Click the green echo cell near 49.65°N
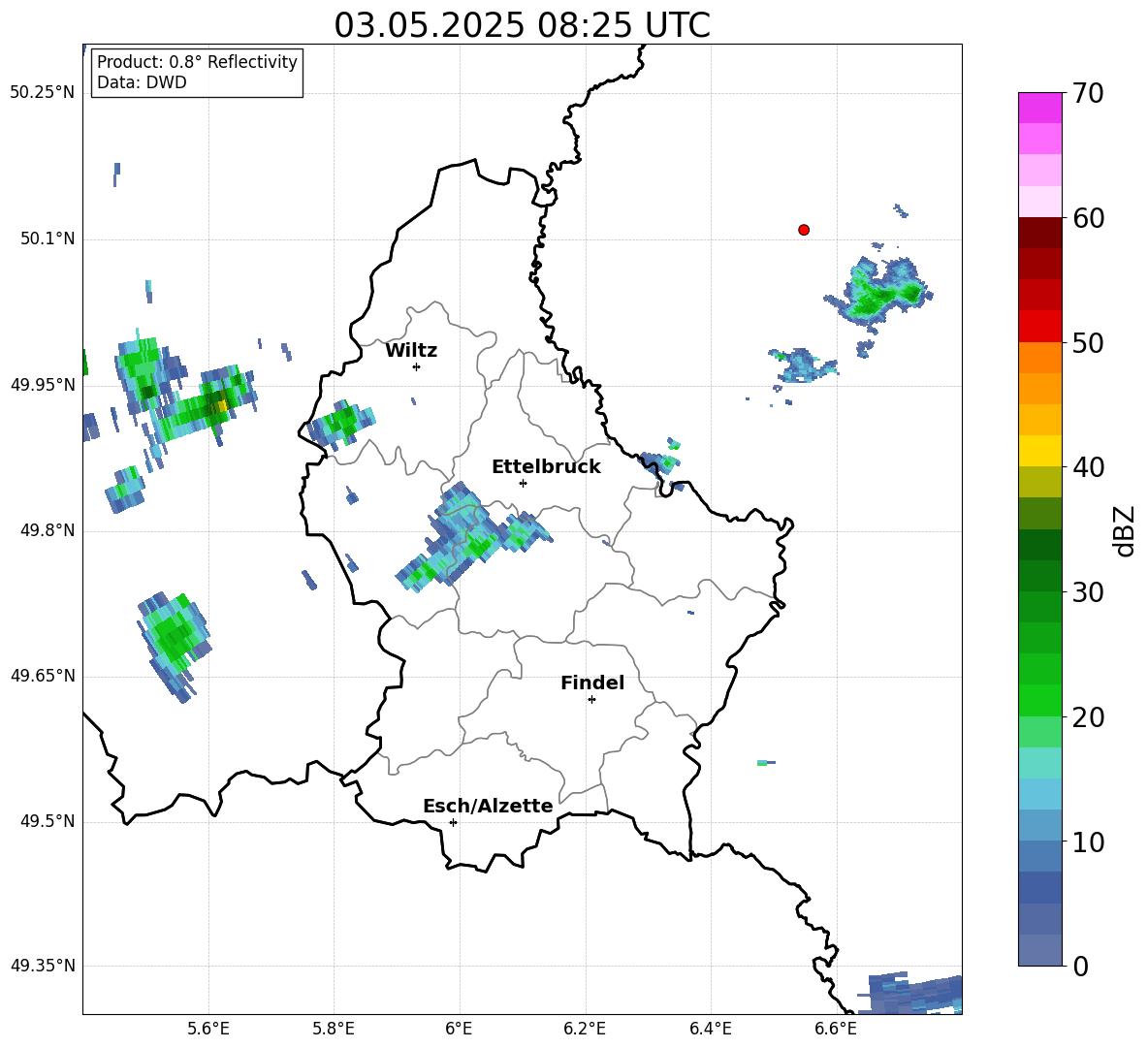The width and height of the screenshot is (1148, 1048). point(175,647)
